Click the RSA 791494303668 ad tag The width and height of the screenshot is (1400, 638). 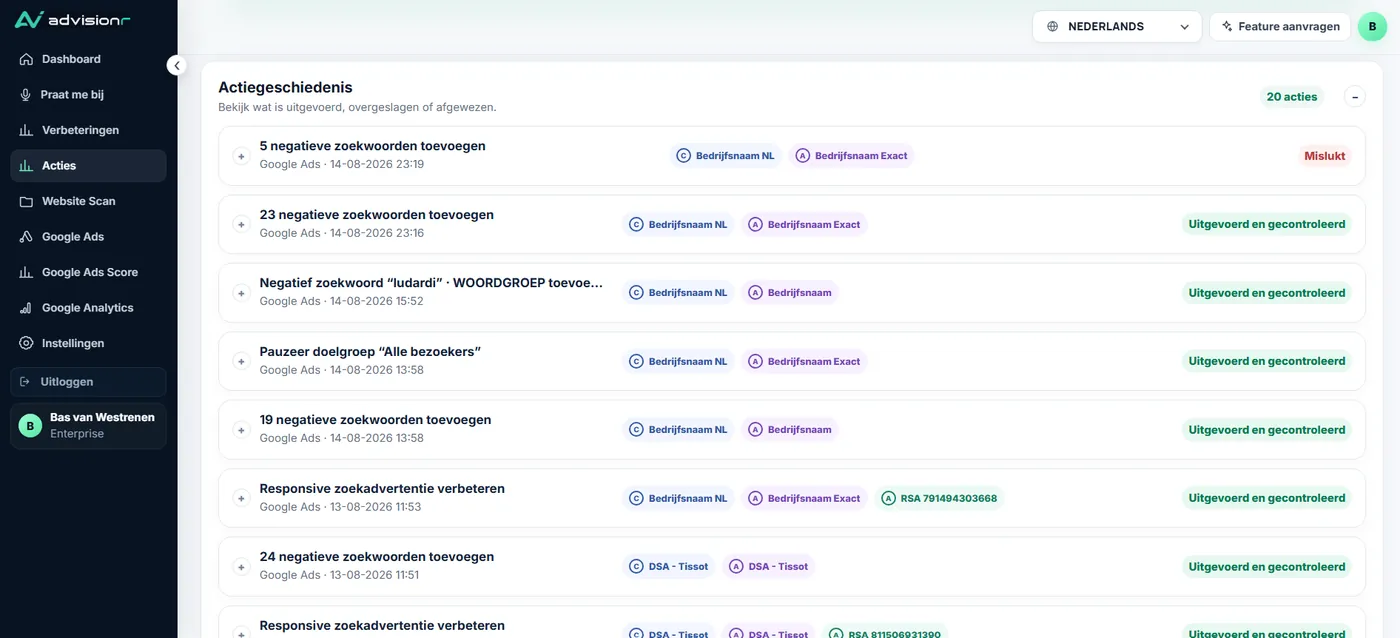click(938, 498)
